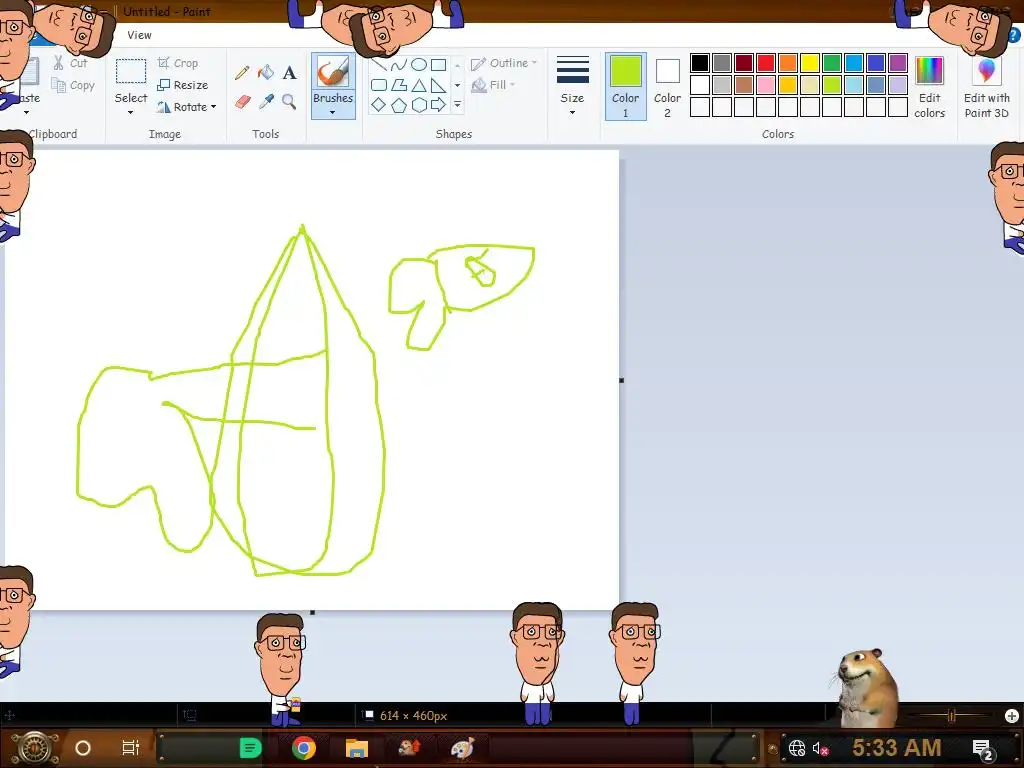
Task: Select the brown color swatch
Action: coord(744,85)
